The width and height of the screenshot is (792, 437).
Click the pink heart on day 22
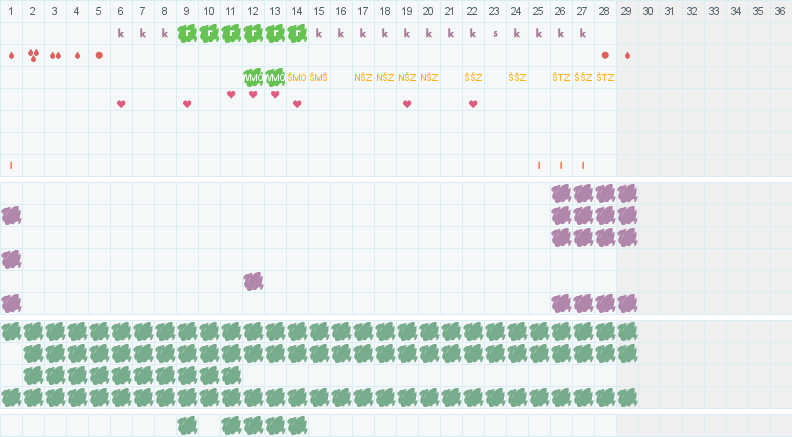tap(473, 104)
